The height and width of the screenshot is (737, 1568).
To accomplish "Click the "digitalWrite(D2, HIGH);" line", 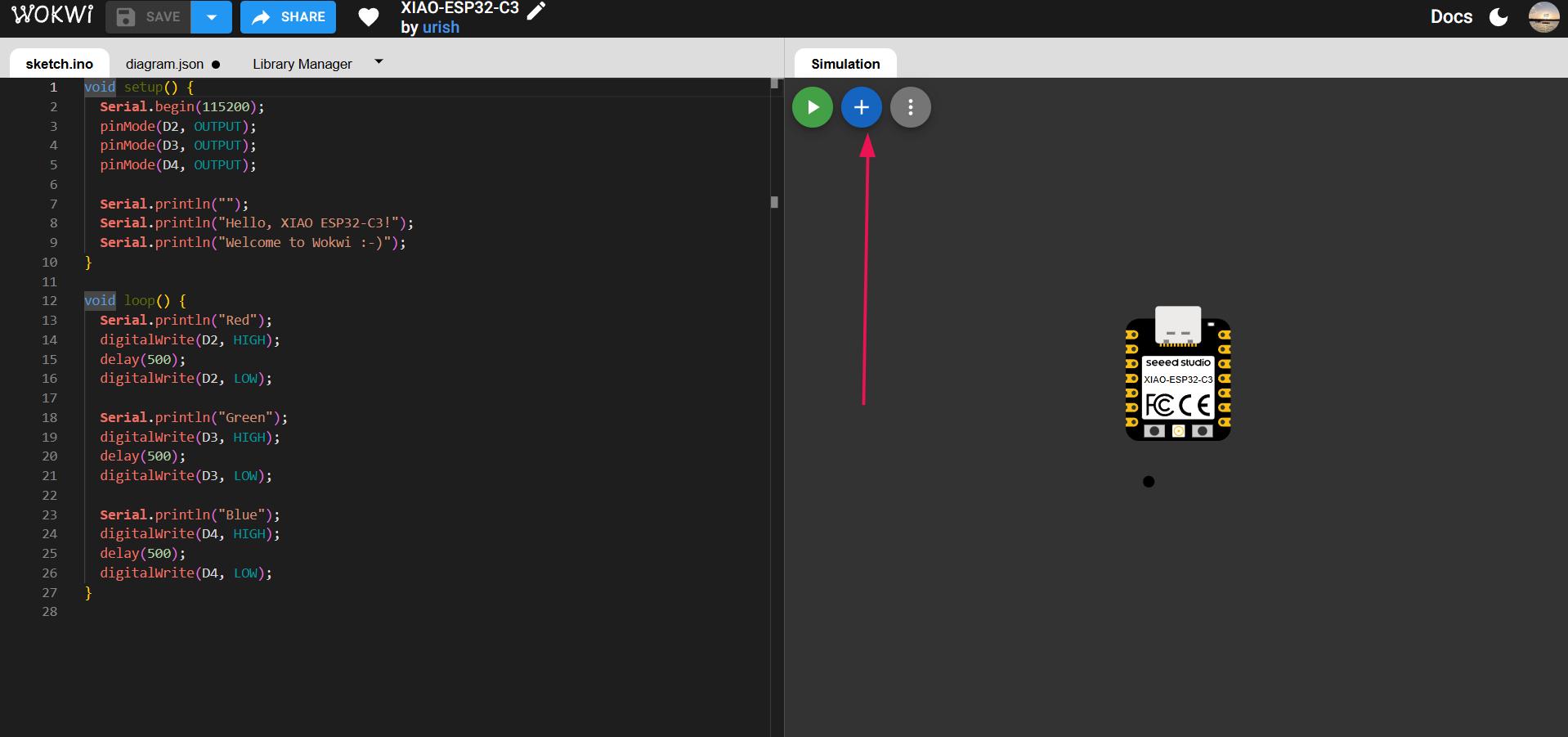I will click(x=190, y=339).
